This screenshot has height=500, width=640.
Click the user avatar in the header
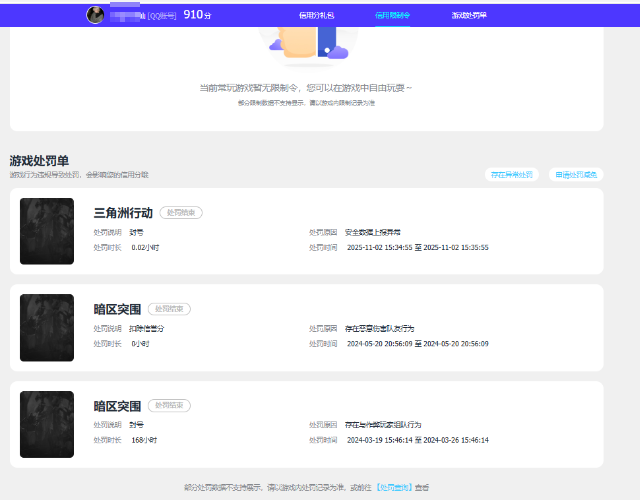(x=95, y=16)
